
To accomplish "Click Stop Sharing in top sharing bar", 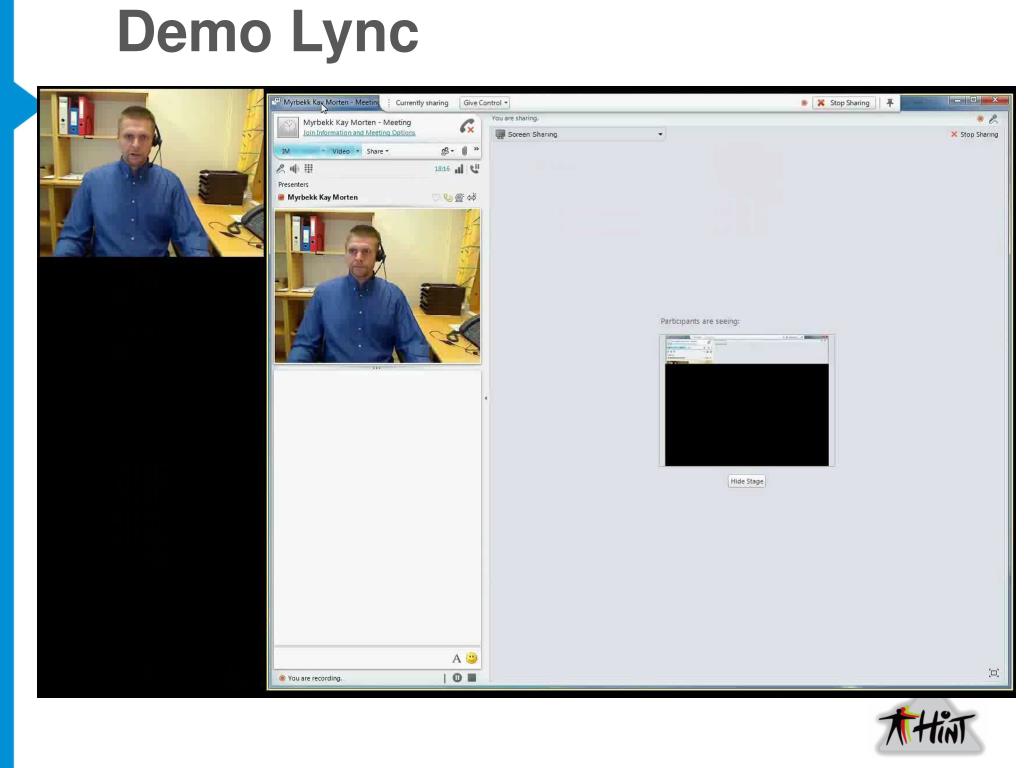I will [843, 103].
